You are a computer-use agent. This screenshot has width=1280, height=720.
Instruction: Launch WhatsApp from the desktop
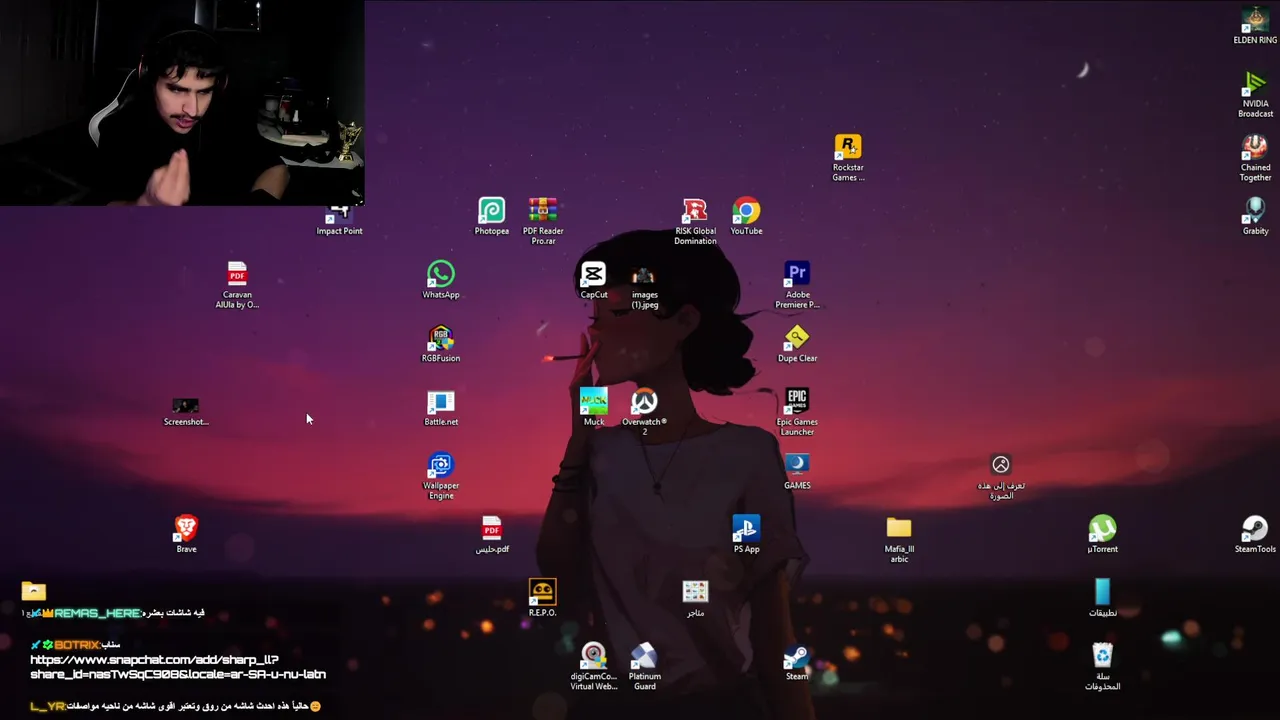441,280
